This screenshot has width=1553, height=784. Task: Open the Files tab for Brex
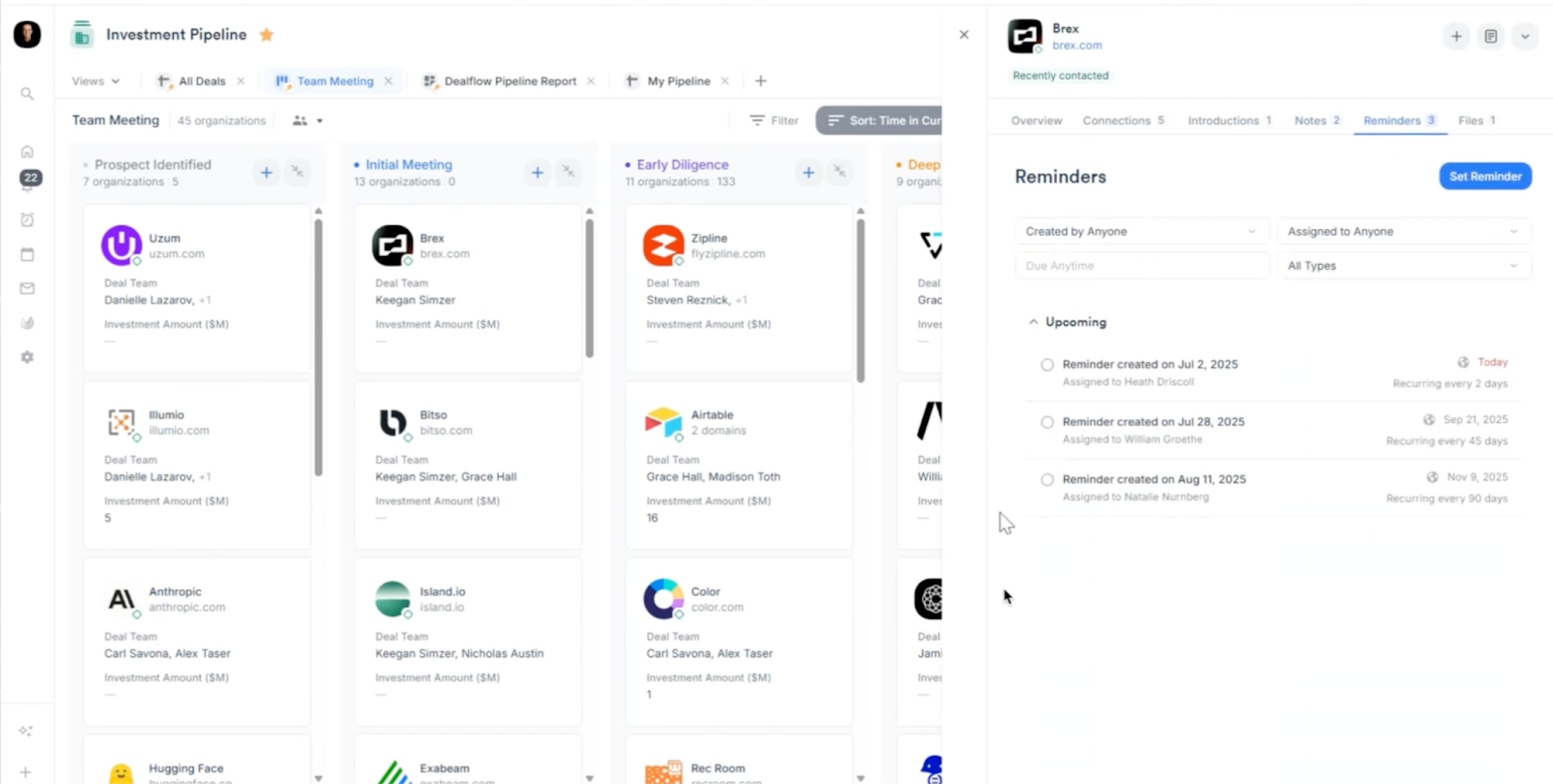(x=1476, y=120)
